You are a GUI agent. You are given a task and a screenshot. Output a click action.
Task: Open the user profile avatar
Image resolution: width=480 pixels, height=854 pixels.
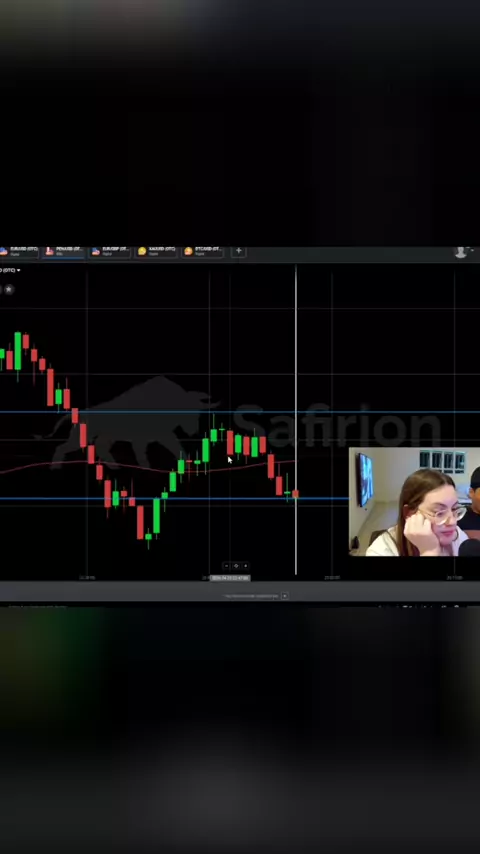(461, 252)
